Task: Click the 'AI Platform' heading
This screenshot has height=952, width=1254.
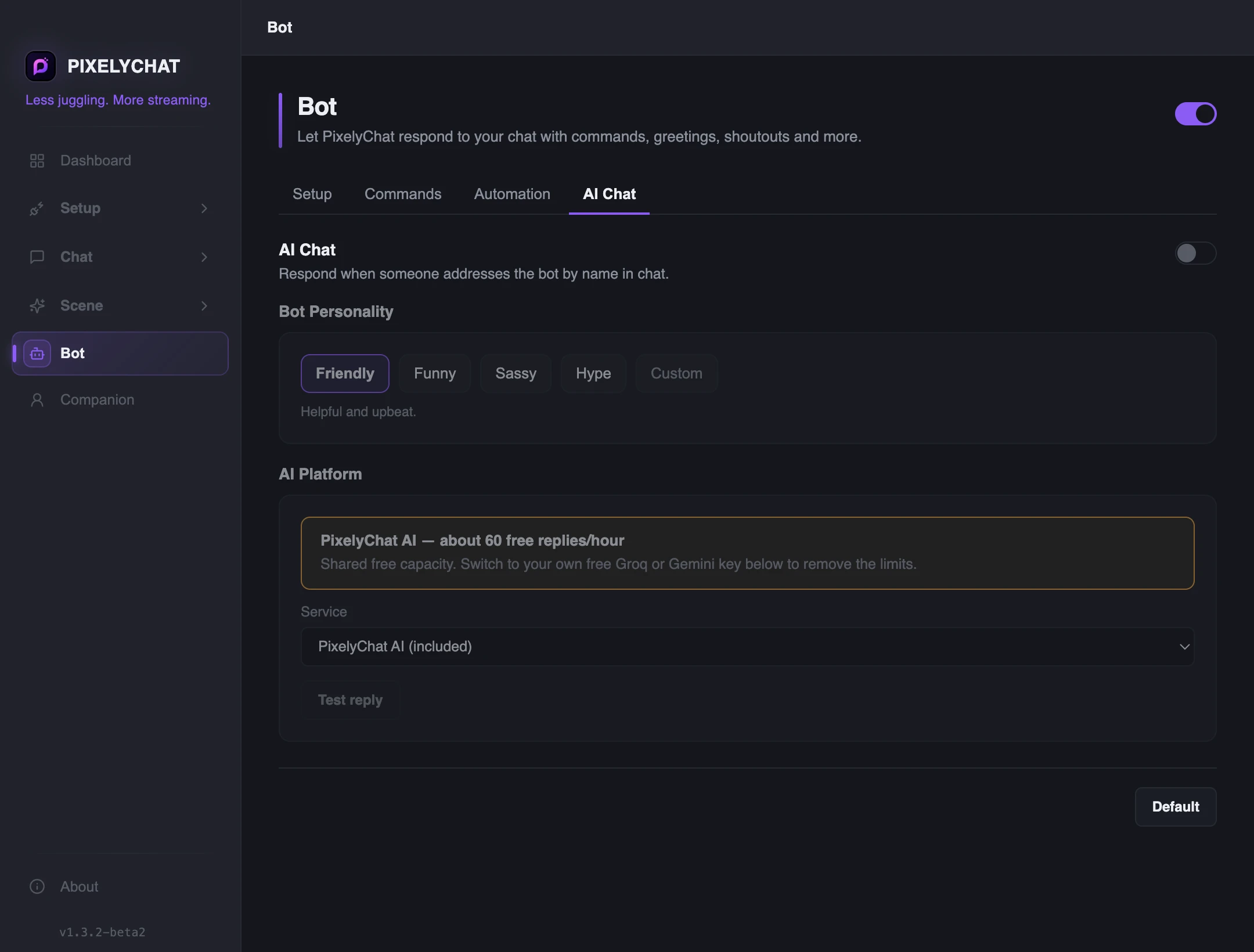Action: [x=320, y=474]
